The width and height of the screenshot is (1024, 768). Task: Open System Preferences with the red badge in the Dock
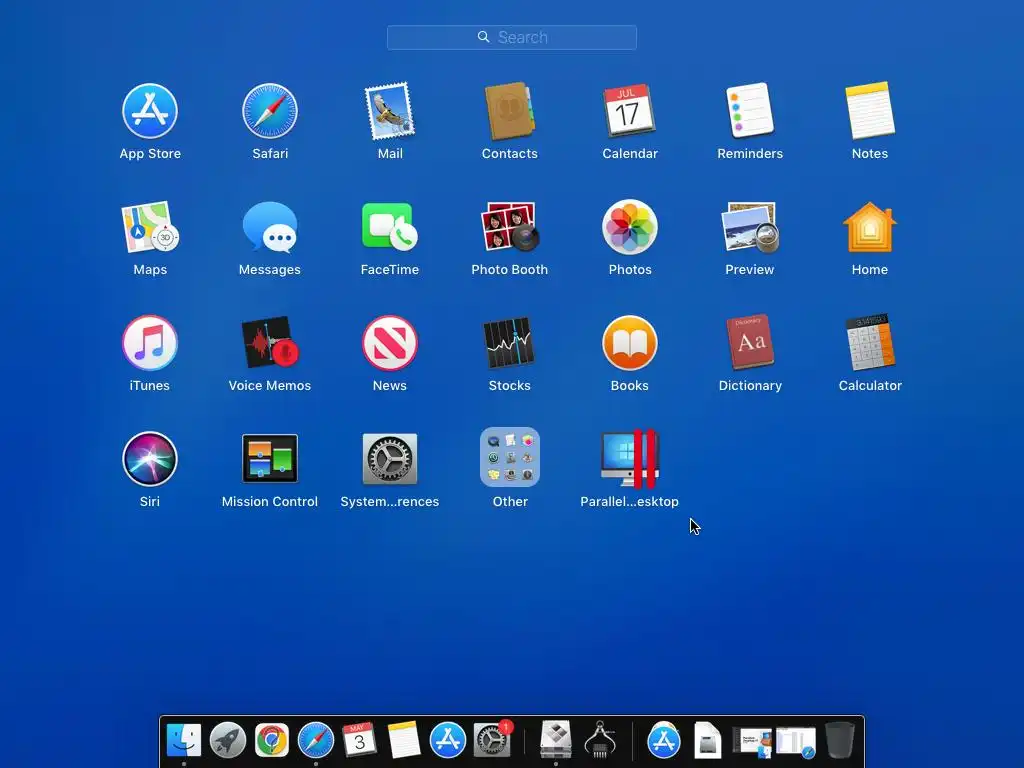[x=492, y=740]
